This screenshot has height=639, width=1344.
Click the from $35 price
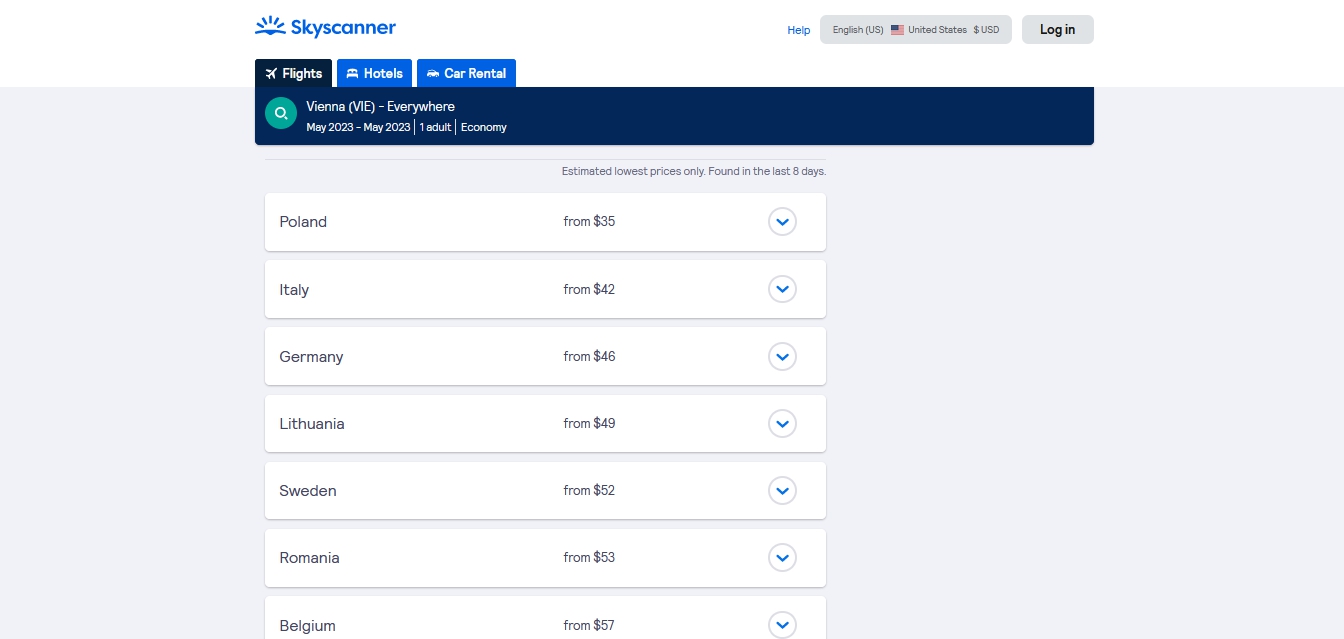point(589,222)
